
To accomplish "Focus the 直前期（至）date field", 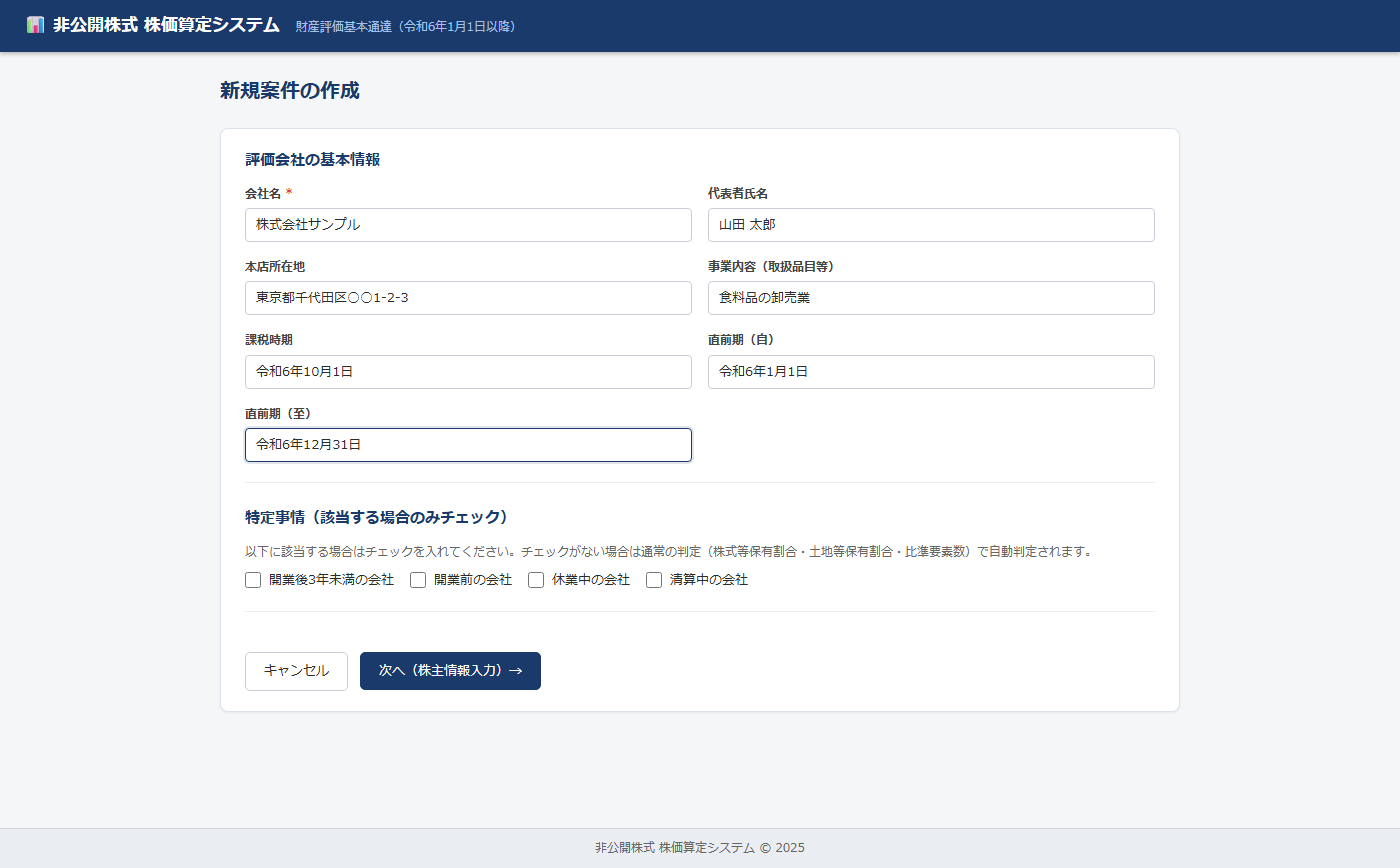I will [x=468, y=445].
